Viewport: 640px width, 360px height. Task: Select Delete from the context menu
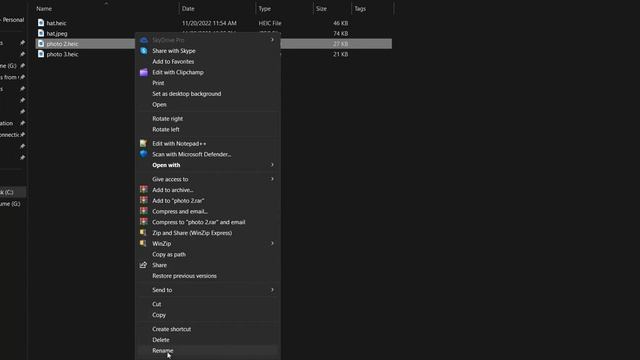click(x=161, y=340)
